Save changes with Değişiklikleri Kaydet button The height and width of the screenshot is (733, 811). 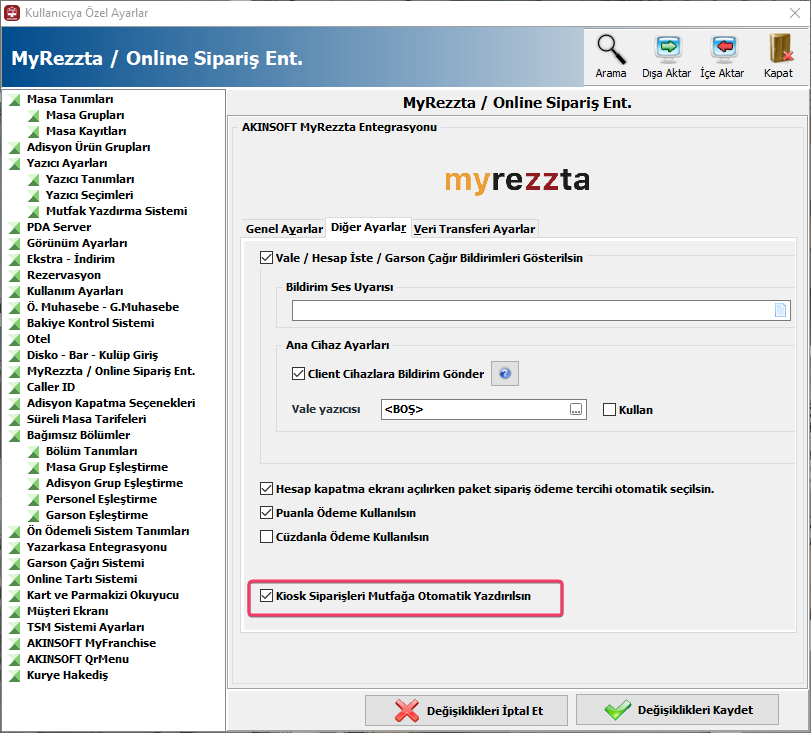(x=677, y=710)
